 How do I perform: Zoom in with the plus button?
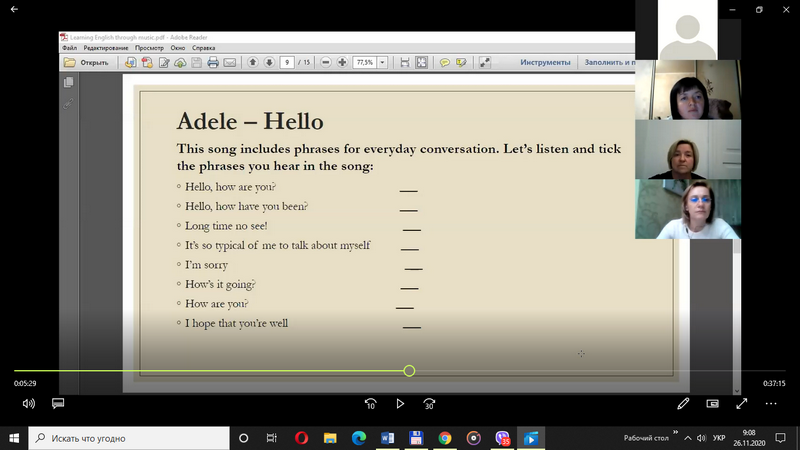342,62
